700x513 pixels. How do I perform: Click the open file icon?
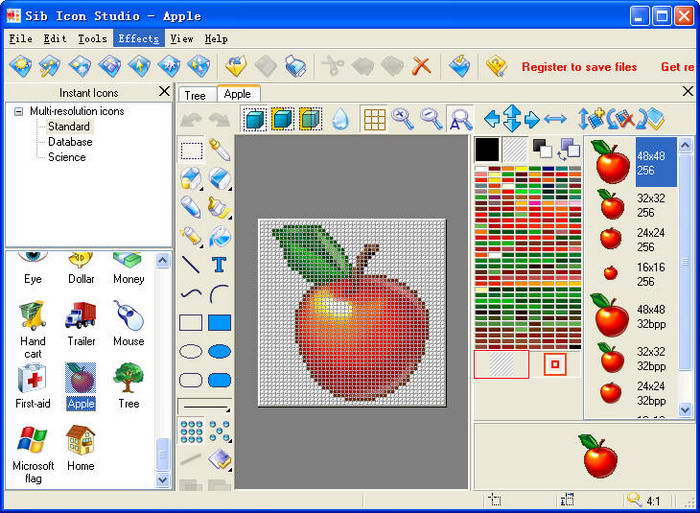[235, 66]
